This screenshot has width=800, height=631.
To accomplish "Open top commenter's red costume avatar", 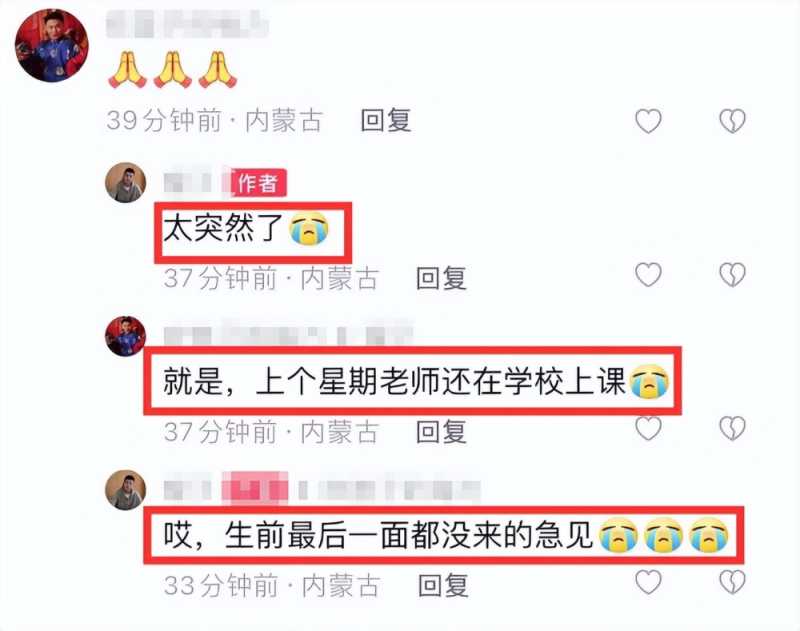I will (x=52, y=45).
